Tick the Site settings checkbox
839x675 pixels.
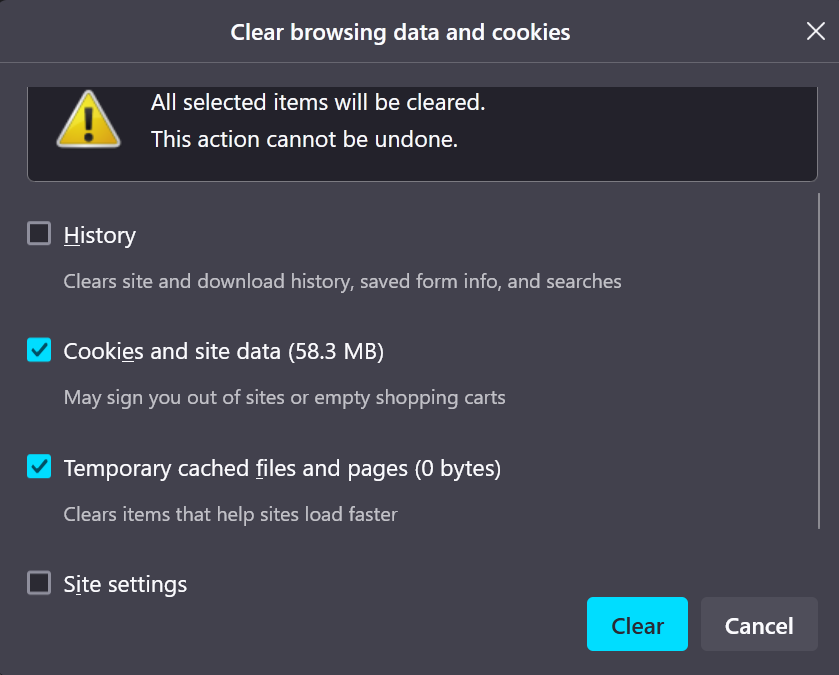click(39, 582)
